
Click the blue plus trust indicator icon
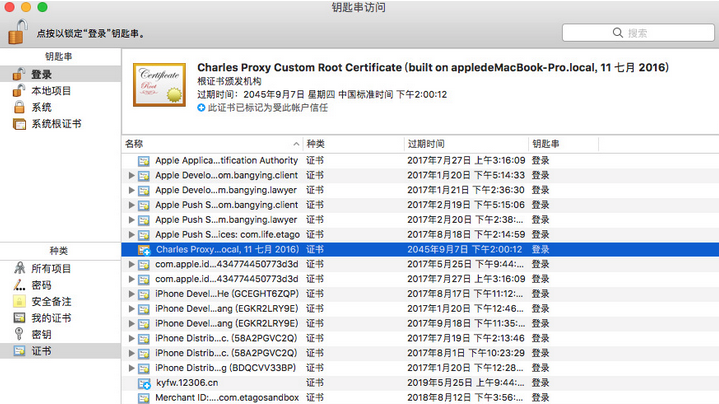(201, 108)
